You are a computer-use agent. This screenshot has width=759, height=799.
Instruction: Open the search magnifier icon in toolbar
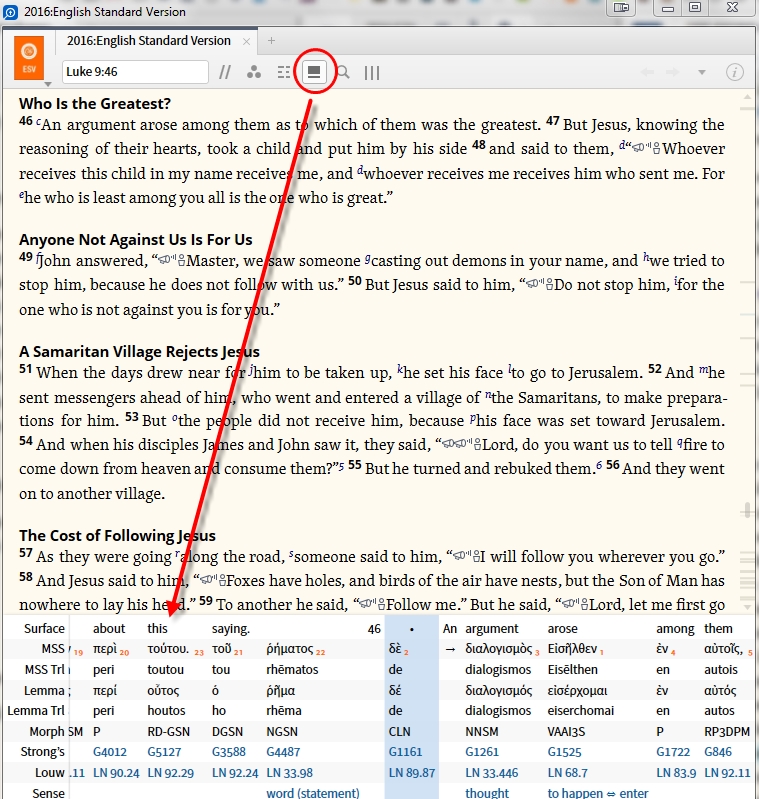[x=344, y=72]
